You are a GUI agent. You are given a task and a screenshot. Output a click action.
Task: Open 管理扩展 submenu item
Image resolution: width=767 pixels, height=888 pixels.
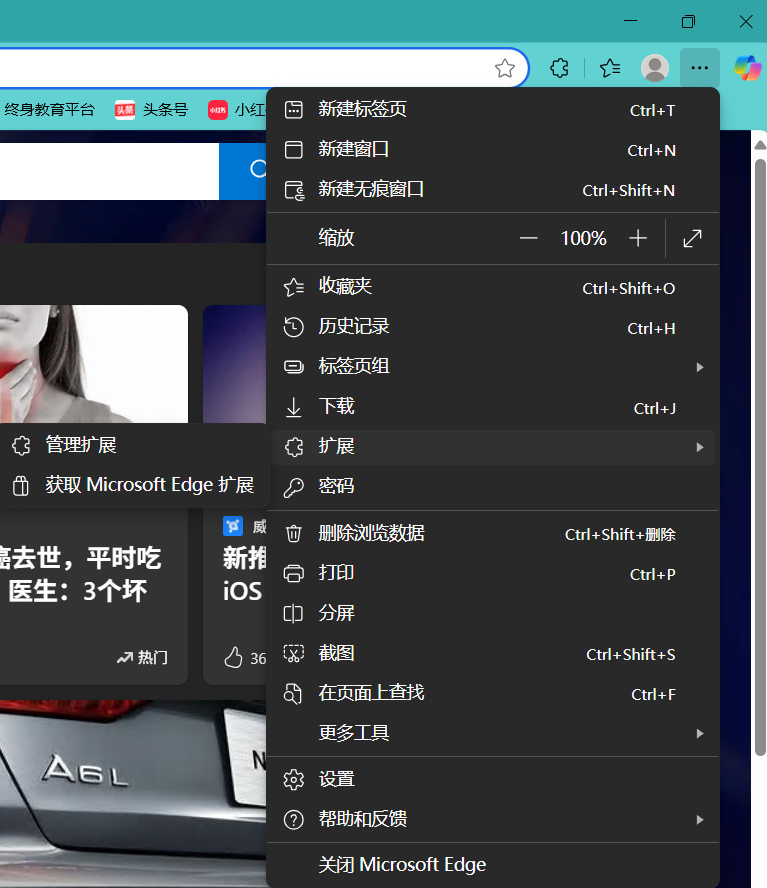click(133, 445)
